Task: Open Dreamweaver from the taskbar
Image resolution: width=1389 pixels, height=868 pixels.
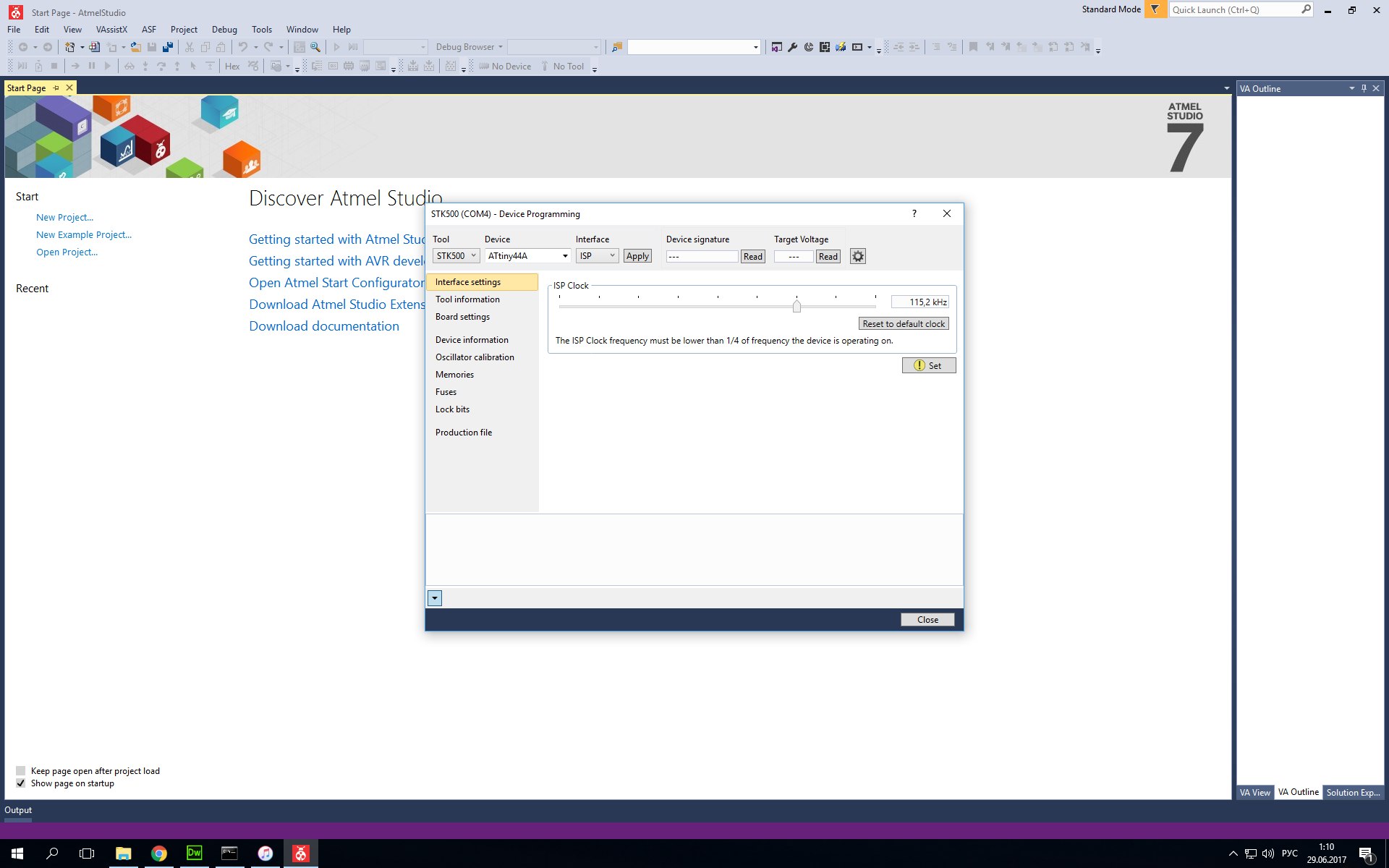Action: click(x=194, y=854)
